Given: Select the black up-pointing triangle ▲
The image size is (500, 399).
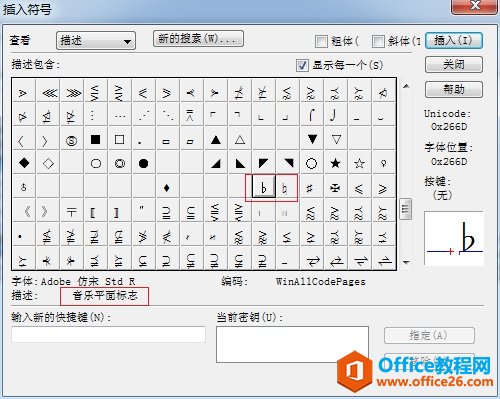Looking at the screenshot, I should tap(216, 139).
